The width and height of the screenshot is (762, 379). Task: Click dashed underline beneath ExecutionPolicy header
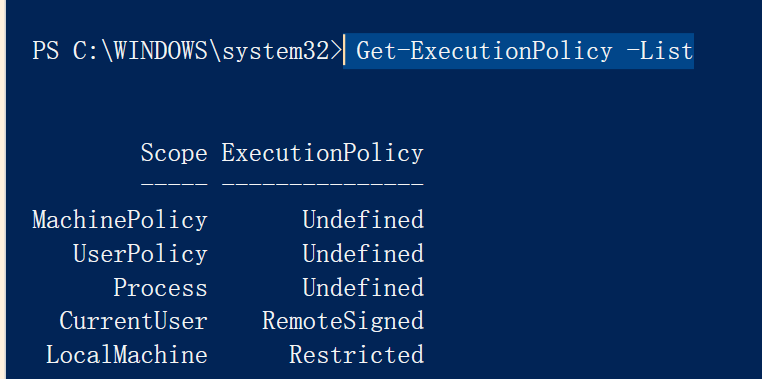[x=323, y=184]
